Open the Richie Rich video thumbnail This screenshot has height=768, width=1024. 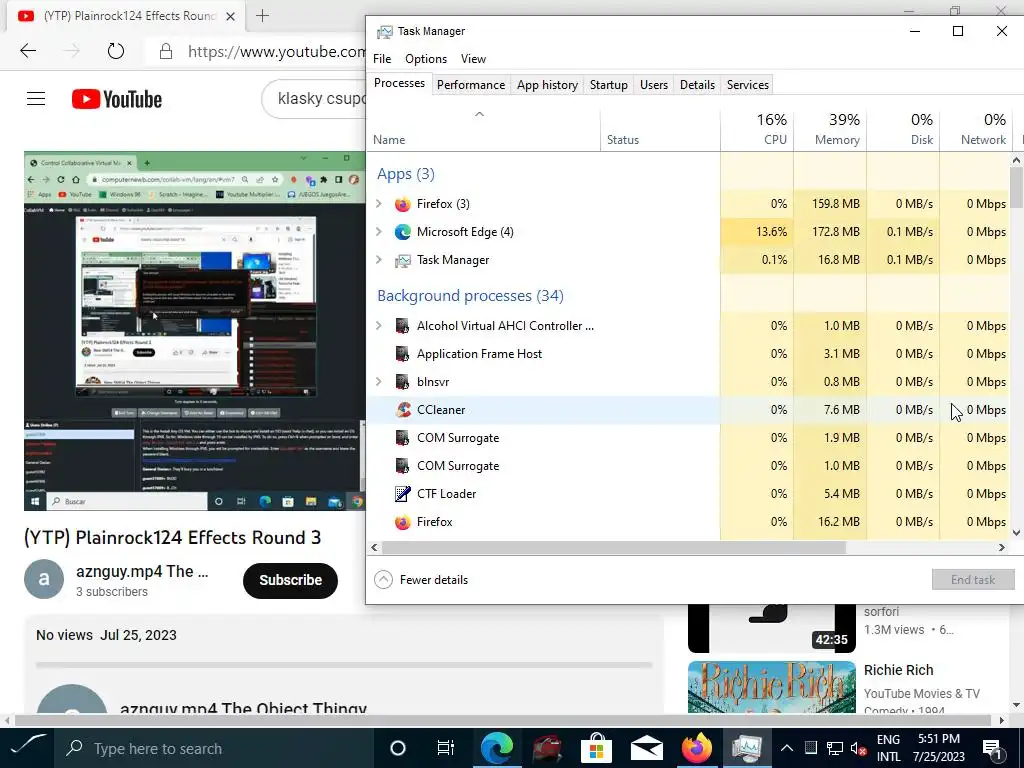[x=771, y=686]
